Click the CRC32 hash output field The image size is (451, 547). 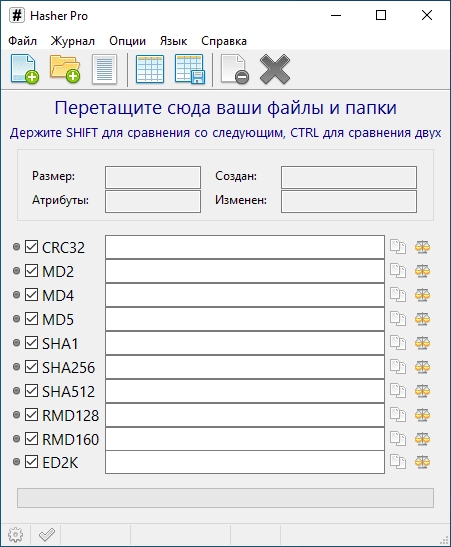pyautogui.click(x=245, y=247)
